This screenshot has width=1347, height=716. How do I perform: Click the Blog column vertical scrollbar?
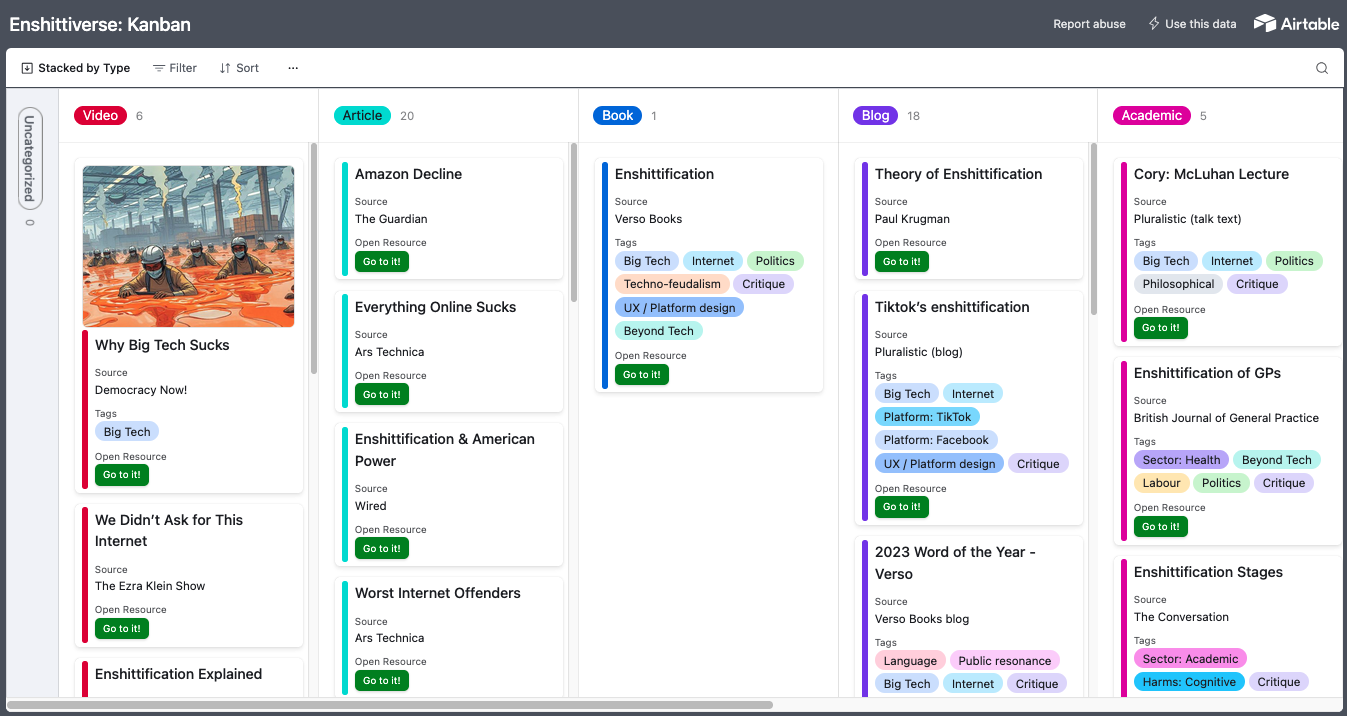click(x=1093, y=228)
